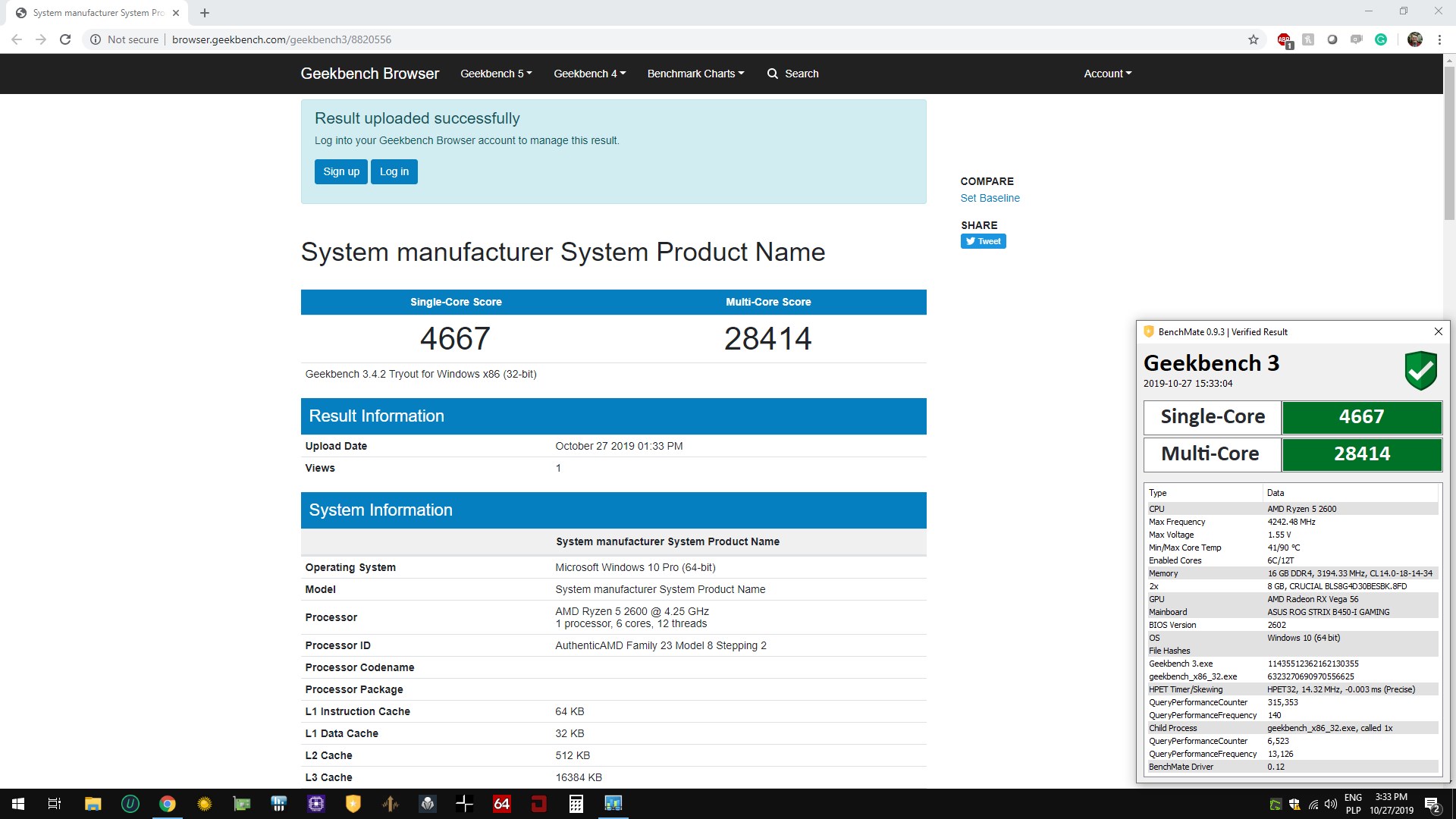Open the Windows notification center
The height and width of the screenshot is (819, 1456).
point(1432,805)
